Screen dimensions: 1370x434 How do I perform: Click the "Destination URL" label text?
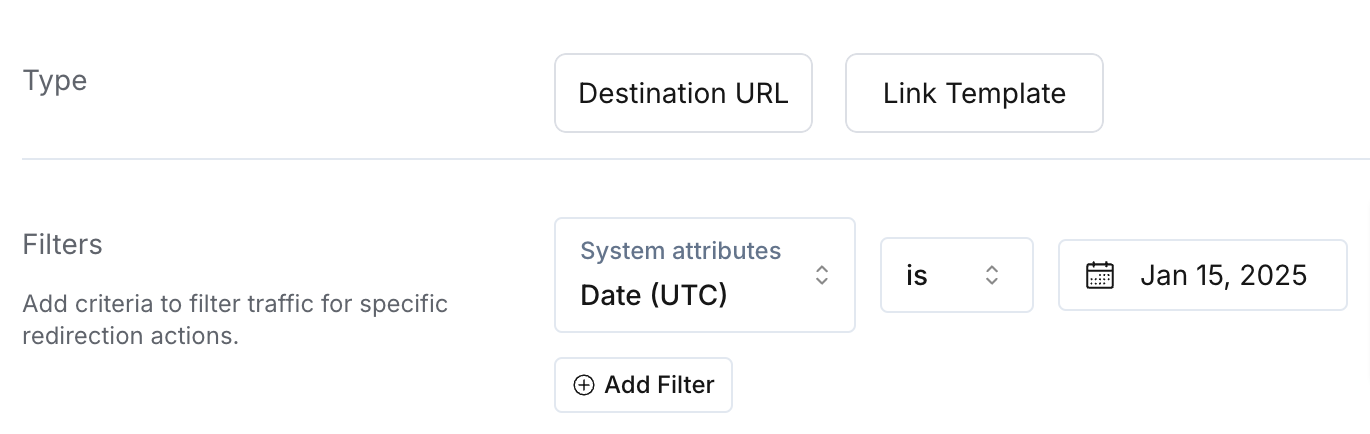[x=683, y=93]
